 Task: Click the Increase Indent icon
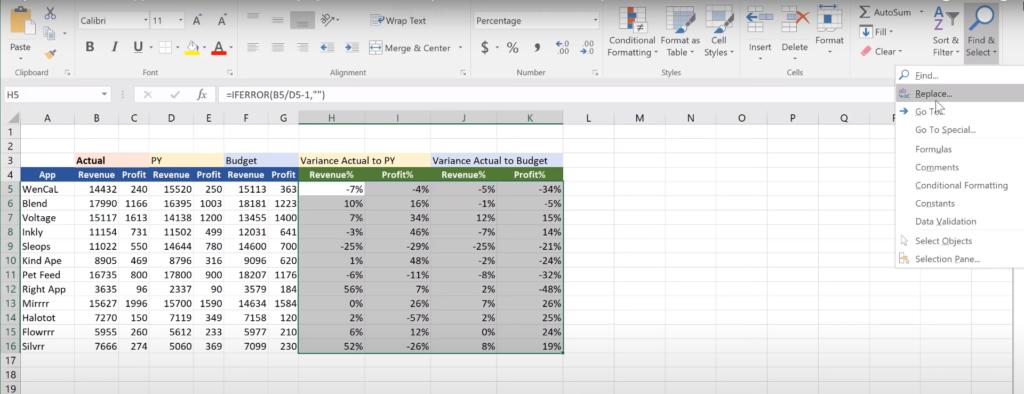(351, 48)
